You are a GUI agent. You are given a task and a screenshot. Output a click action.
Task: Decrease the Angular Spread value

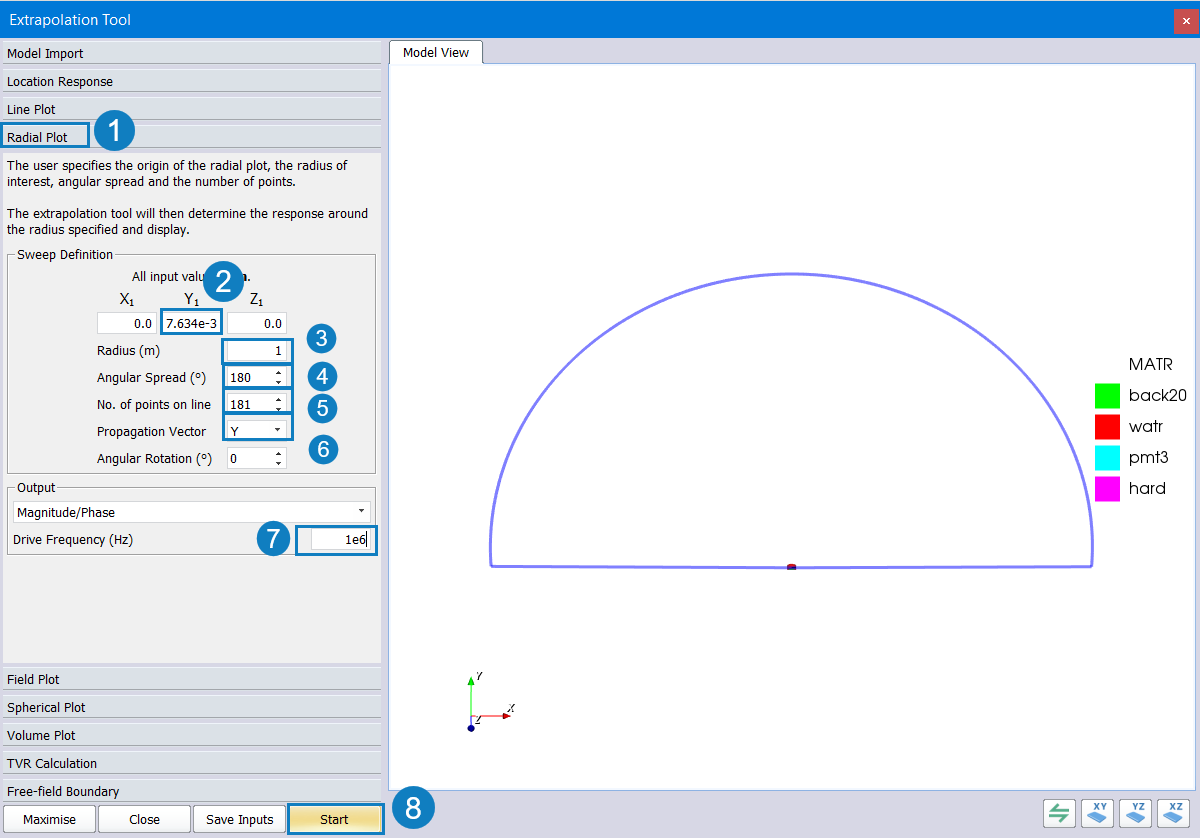click(x=278, y=383)
